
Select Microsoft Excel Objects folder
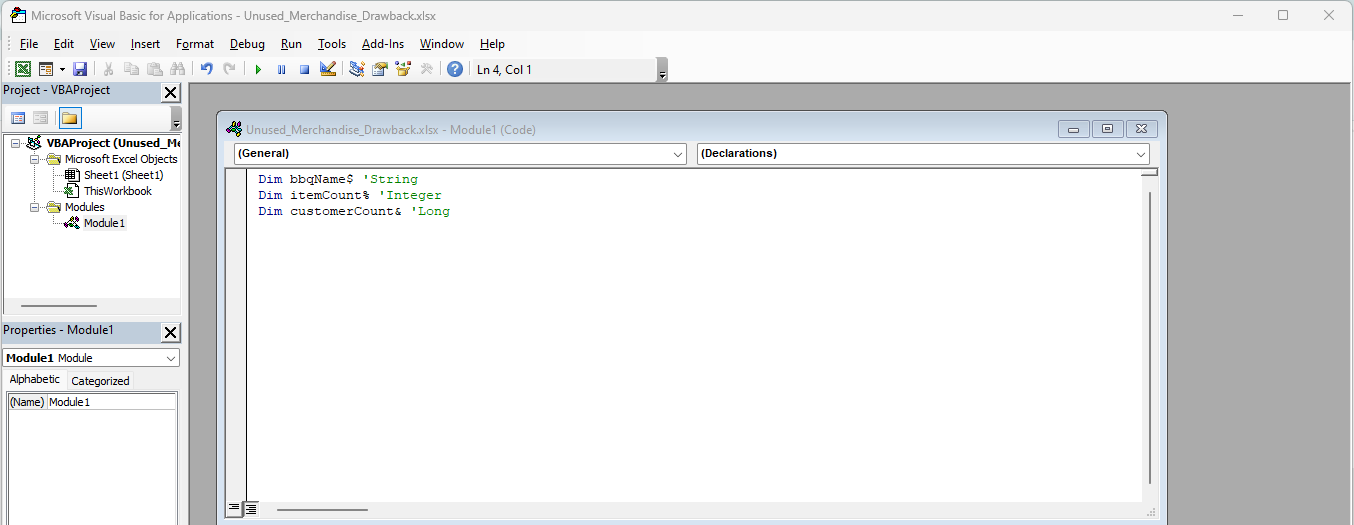coord(121,159)
